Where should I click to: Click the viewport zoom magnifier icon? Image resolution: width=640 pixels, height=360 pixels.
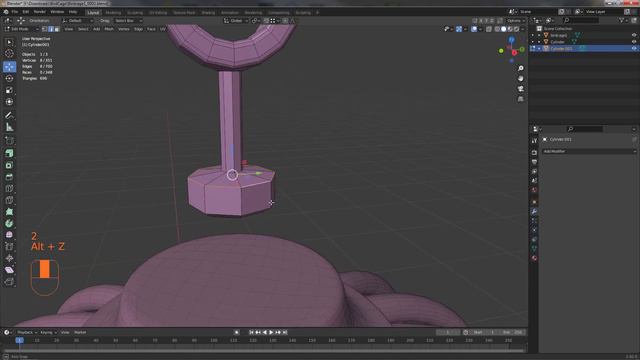click(520, 68)
